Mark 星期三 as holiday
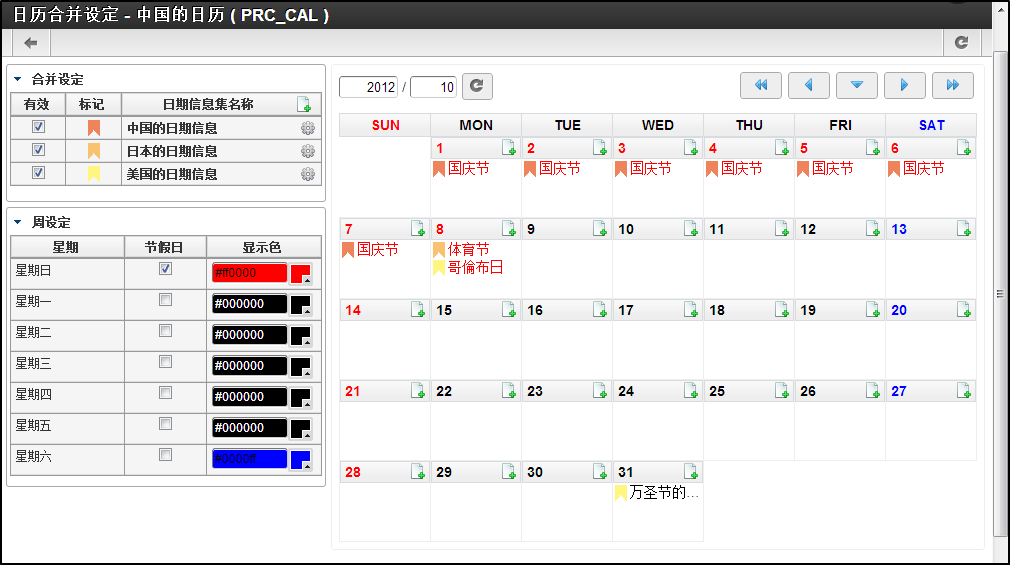 pos(166,361)
